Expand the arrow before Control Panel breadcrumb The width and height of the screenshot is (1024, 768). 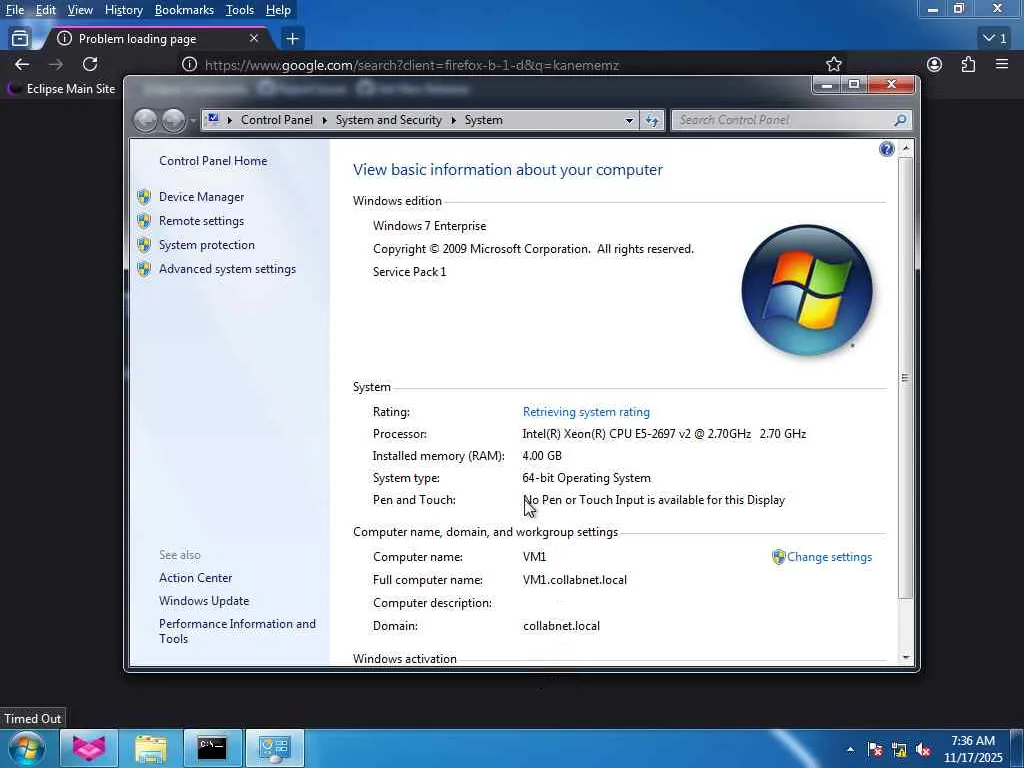[x=229, y=120]
